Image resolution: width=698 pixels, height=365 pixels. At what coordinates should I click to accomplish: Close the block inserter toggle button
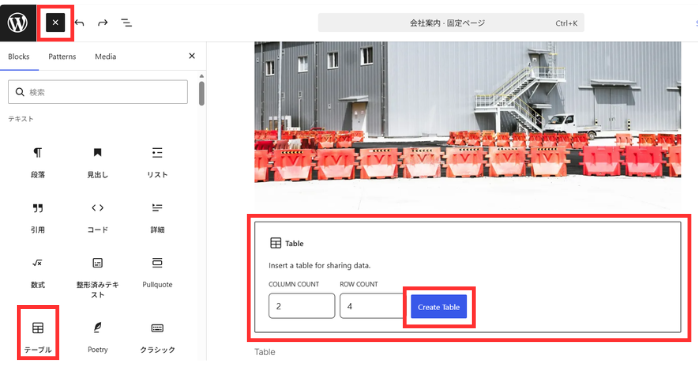pyautogui.click(x=55, y=23)
